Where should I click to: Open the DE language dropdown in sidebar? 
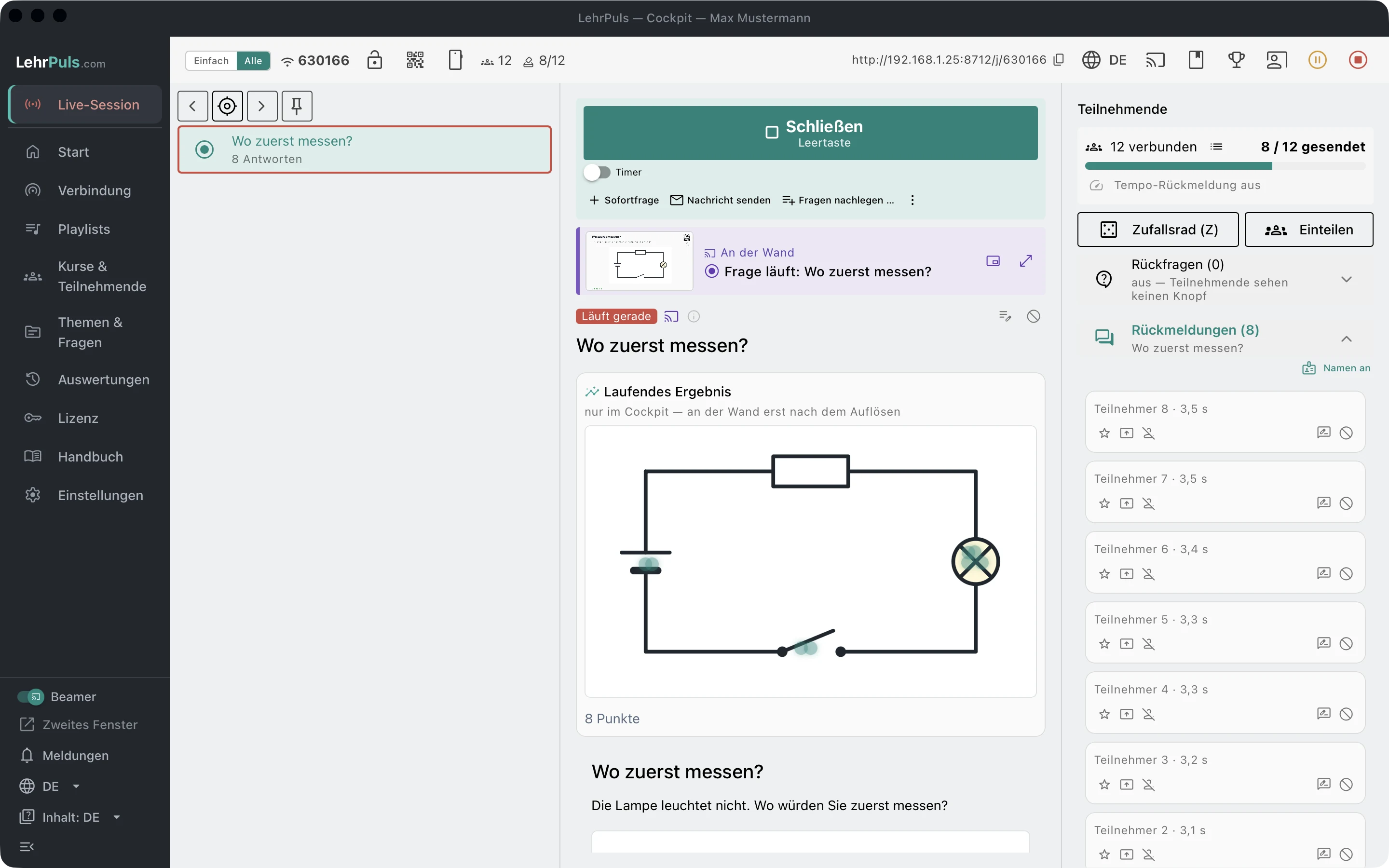(x=50, y=787)
